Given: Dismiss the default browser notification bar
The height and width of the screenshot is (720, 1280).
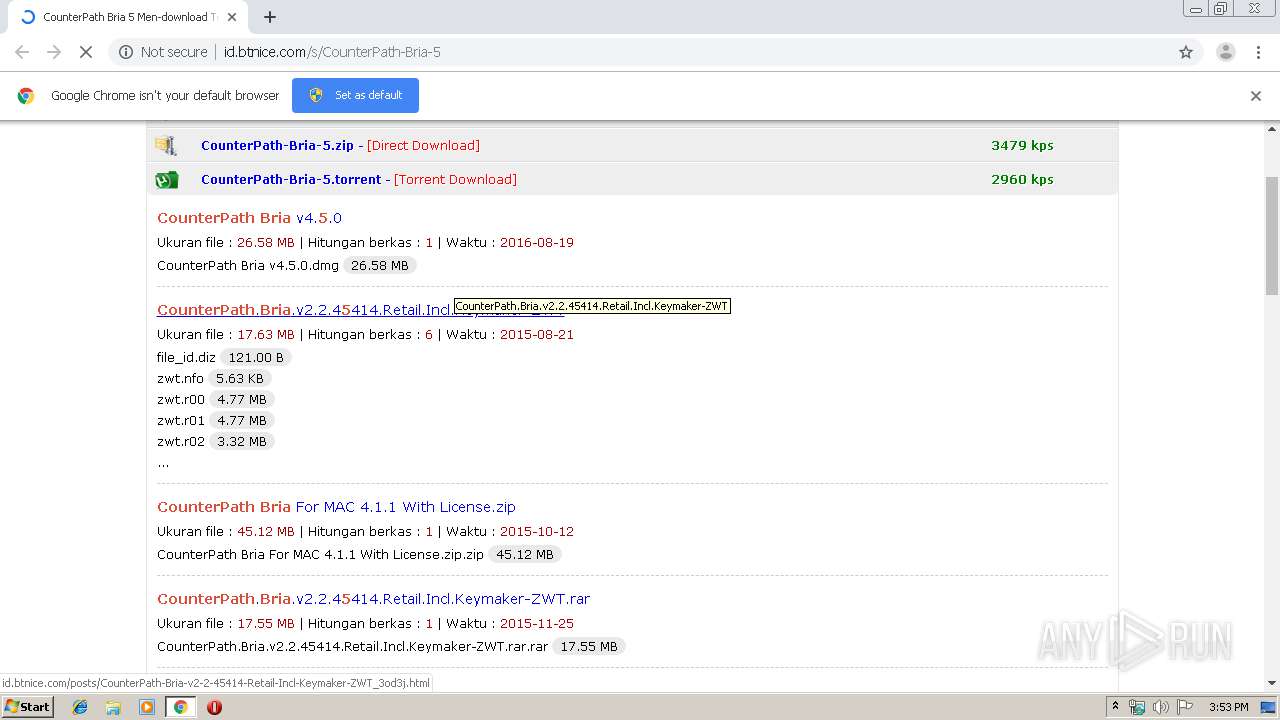Looking at the screenshot, I should [x=1256, y=96].
